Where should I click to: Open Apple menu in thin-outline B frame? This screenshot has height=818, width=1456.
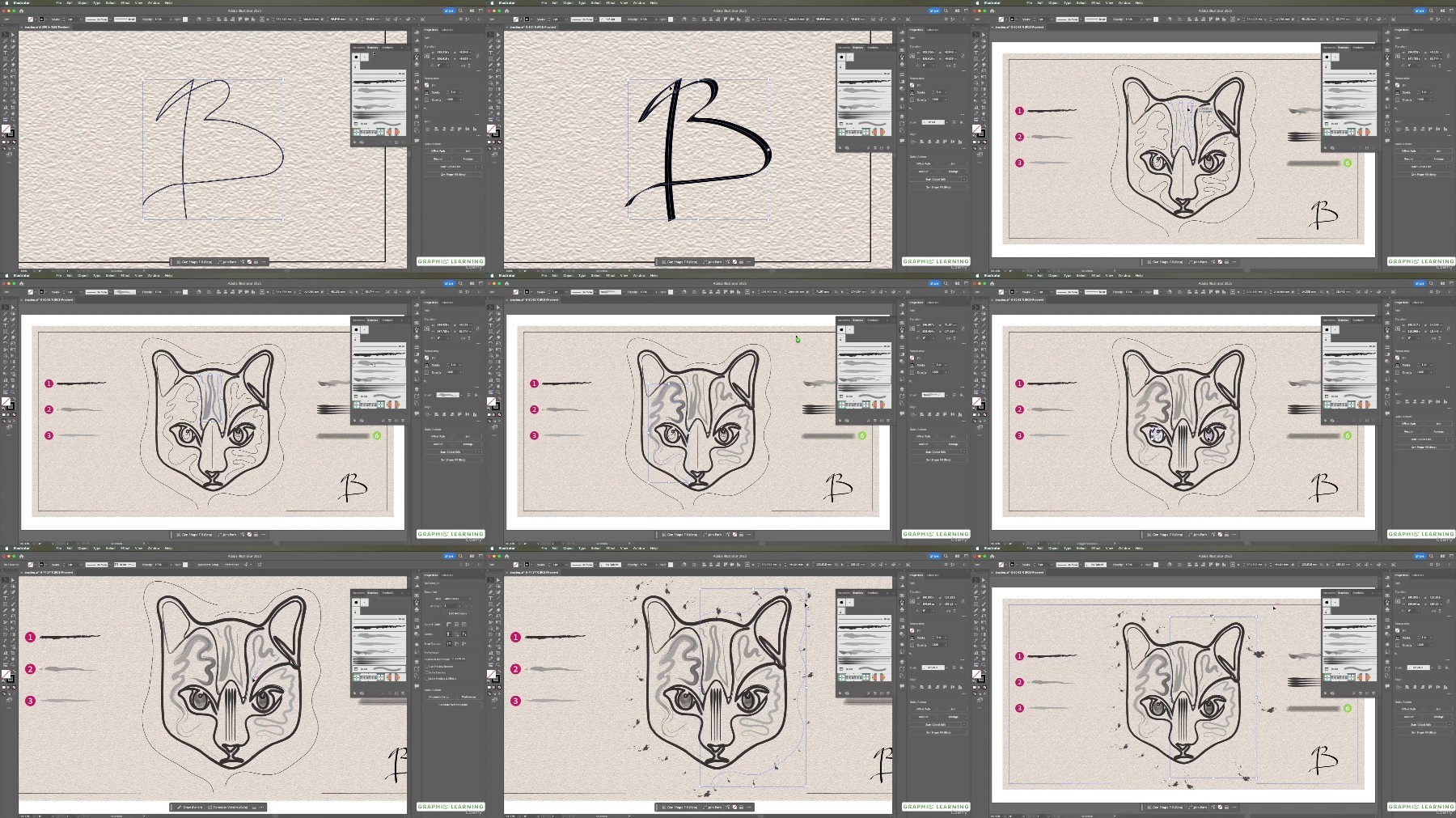[6, 3]
